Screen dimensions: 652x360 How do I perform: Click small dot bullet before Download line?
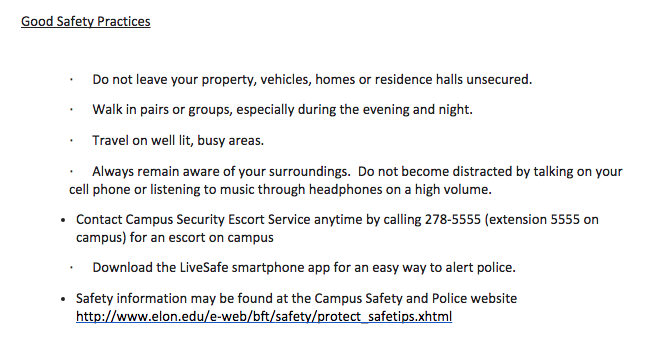72,268
